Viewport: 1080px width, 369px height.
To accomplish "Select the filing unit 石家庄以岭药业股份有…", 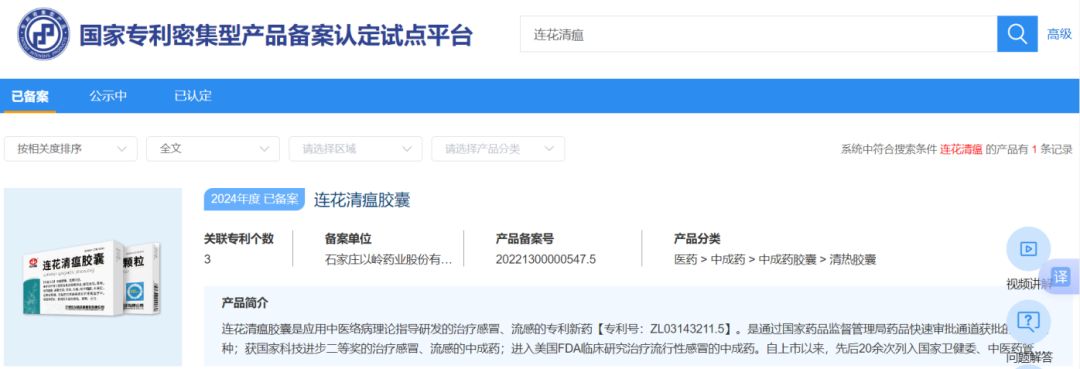I will click(x=388, y=260).
